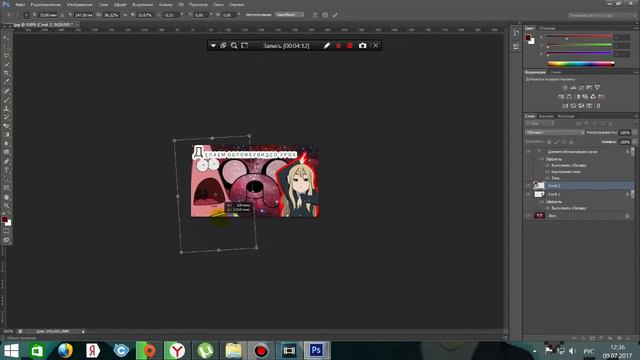Open the History panel icon in the dock
Screen dimensions: 640x360
(x=516, y=33)
